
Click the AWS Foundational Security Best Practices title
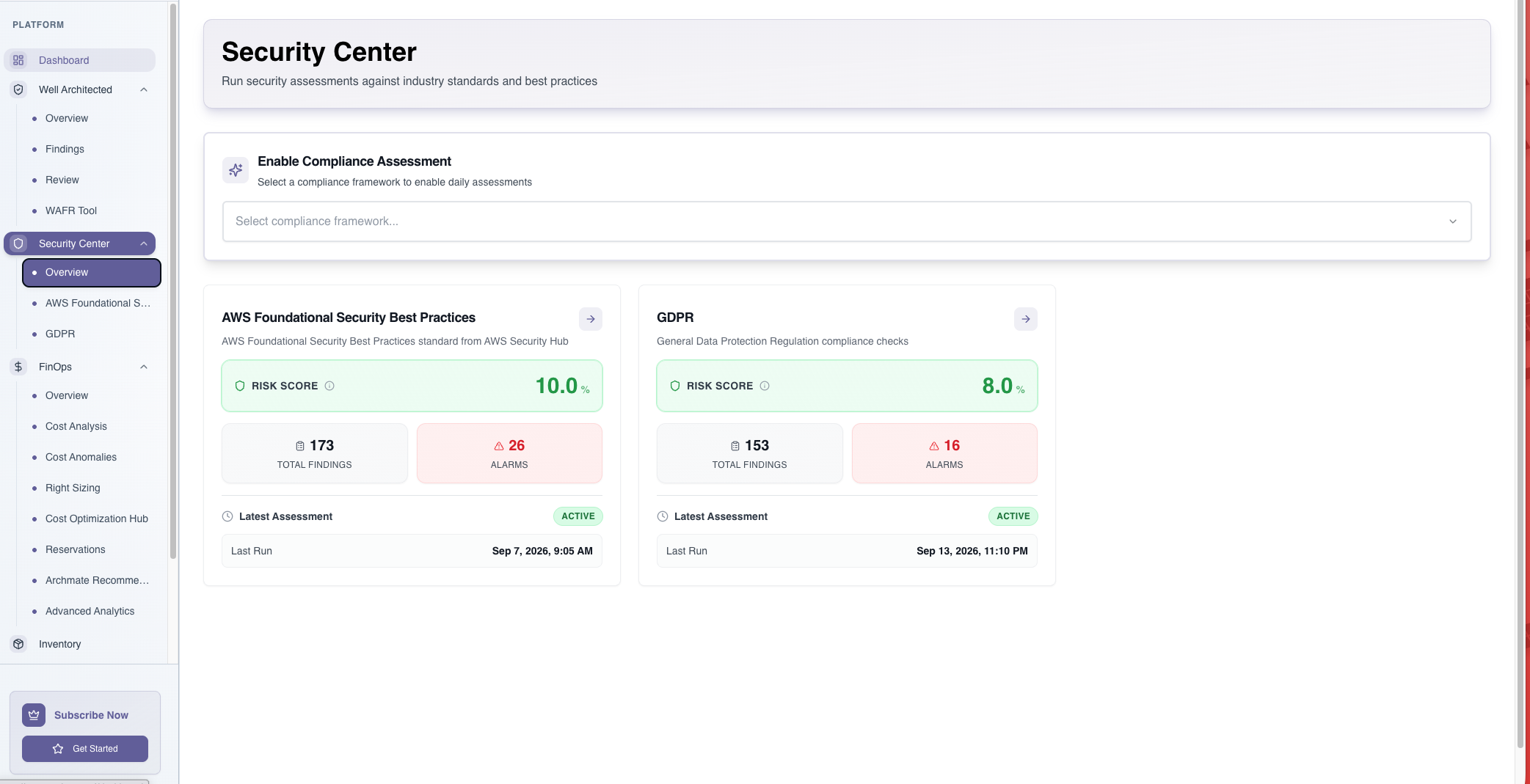[349, 318]
